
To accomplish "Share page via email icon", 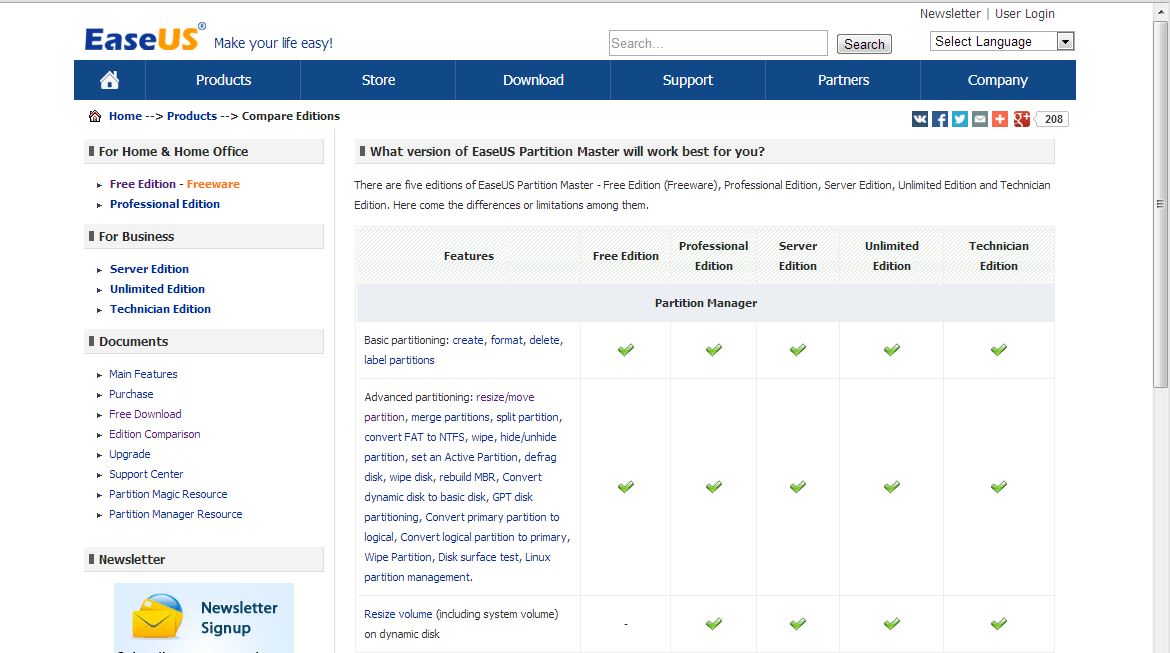I will [980, 119].
